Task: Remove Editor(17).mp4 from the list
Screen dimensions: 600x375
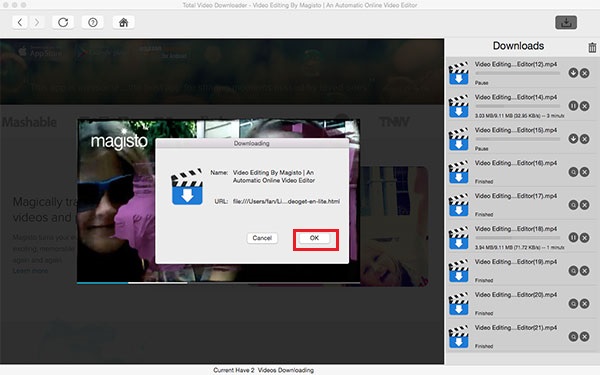Action: click(x=584, y=205)
